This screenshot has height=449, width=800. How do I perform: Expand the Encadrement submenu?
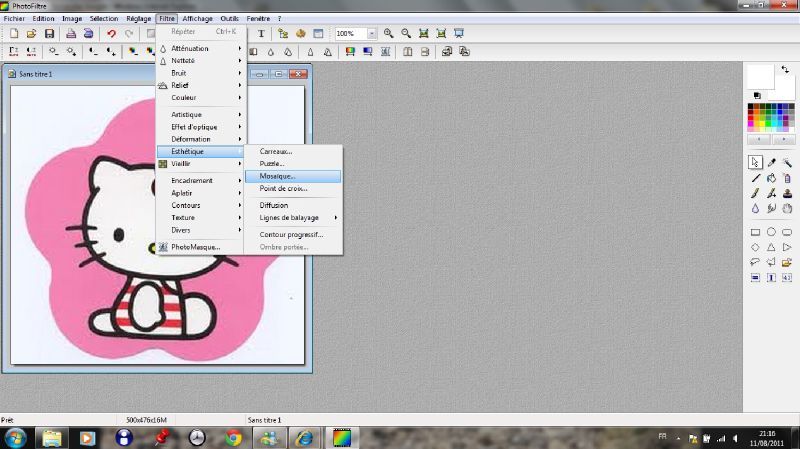(202, 181)
